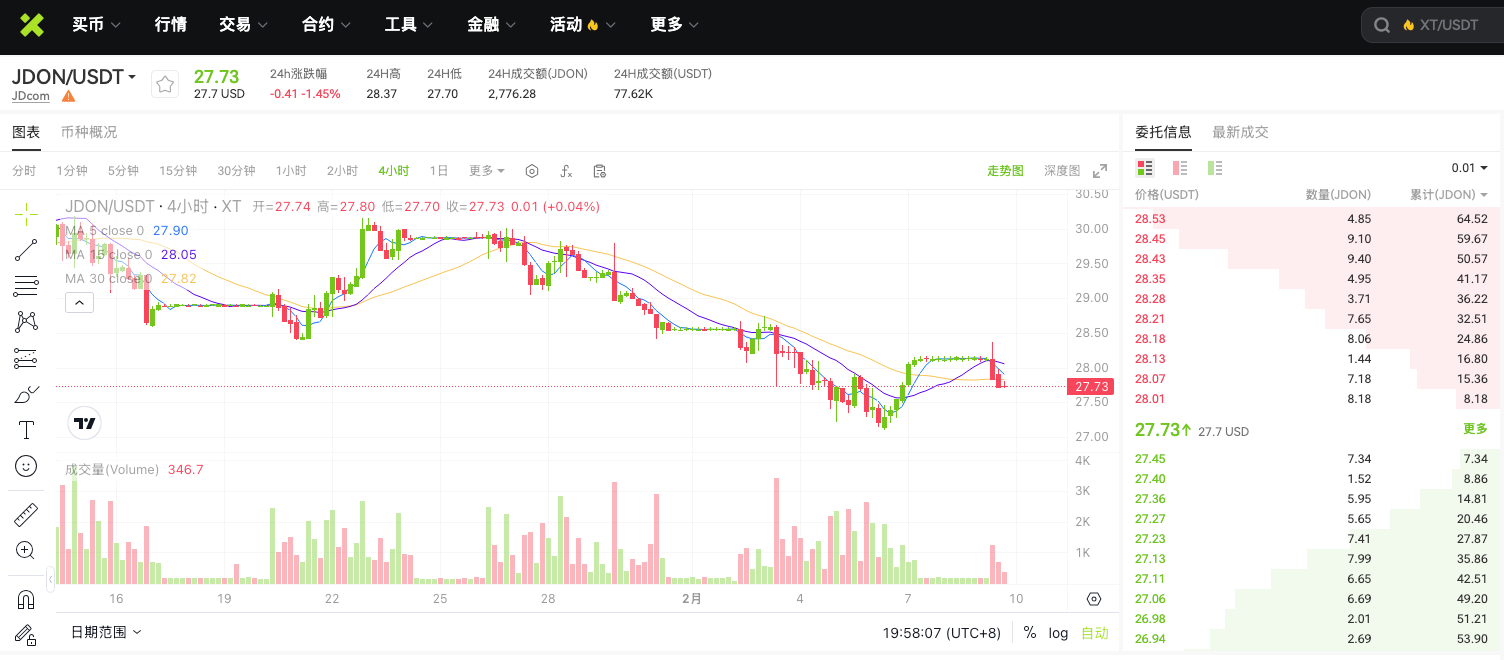This screenshot has width=1504, height=660.
Task: Star JDON/USDT as a favorite
Action: point(165,84)
